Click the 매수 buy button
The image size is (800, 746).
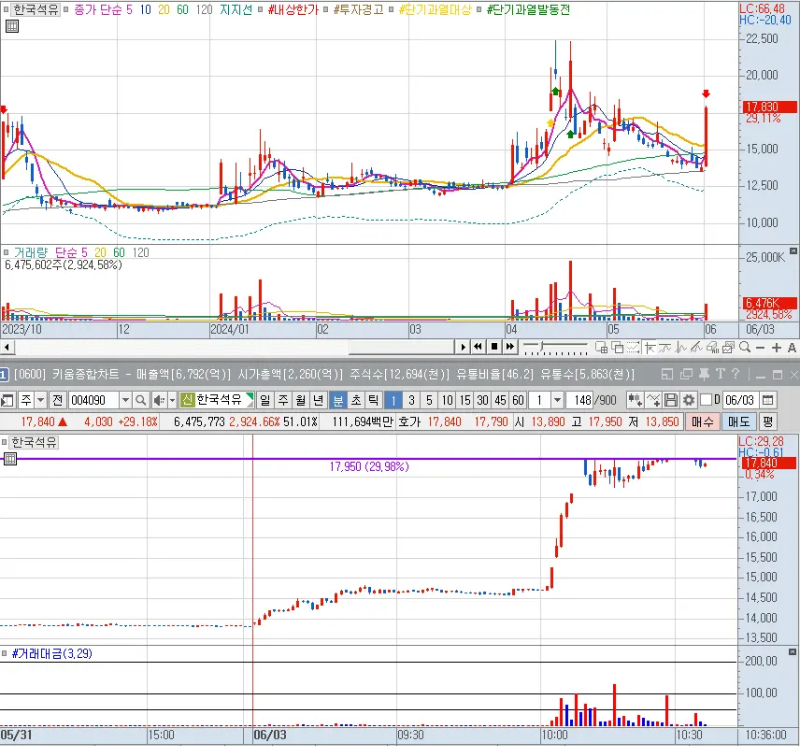pyautogui.click(x=702, y=422)
